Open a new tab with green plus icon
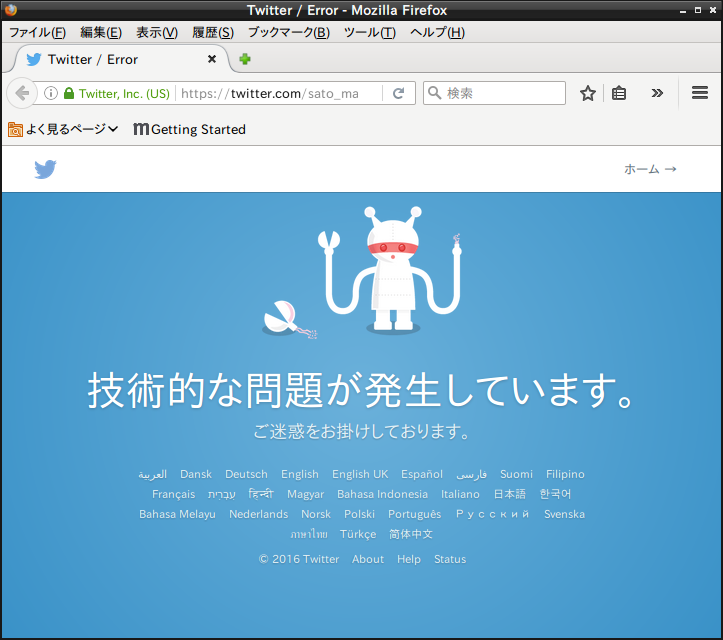Image resolution: width=723 pixels, height=640 pixels. 245,59
